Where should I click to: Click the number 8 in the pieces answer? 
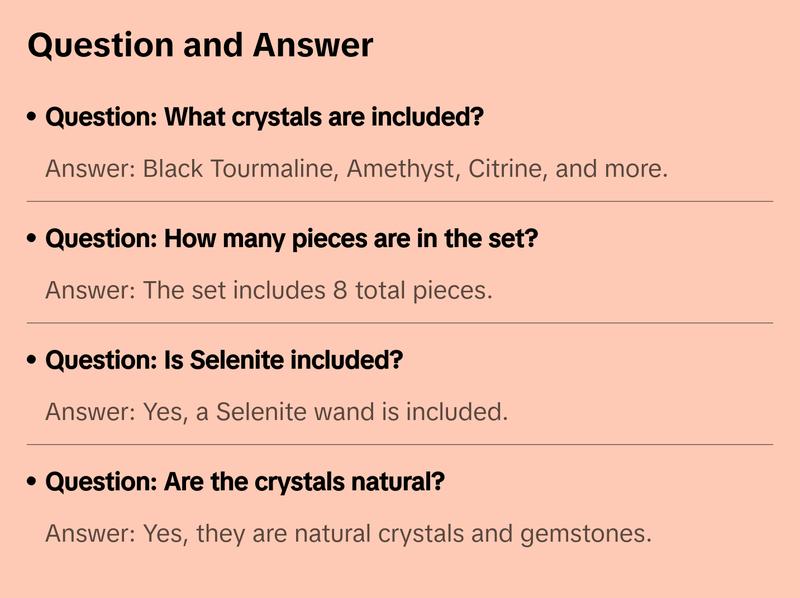click(x=340, y=291)
